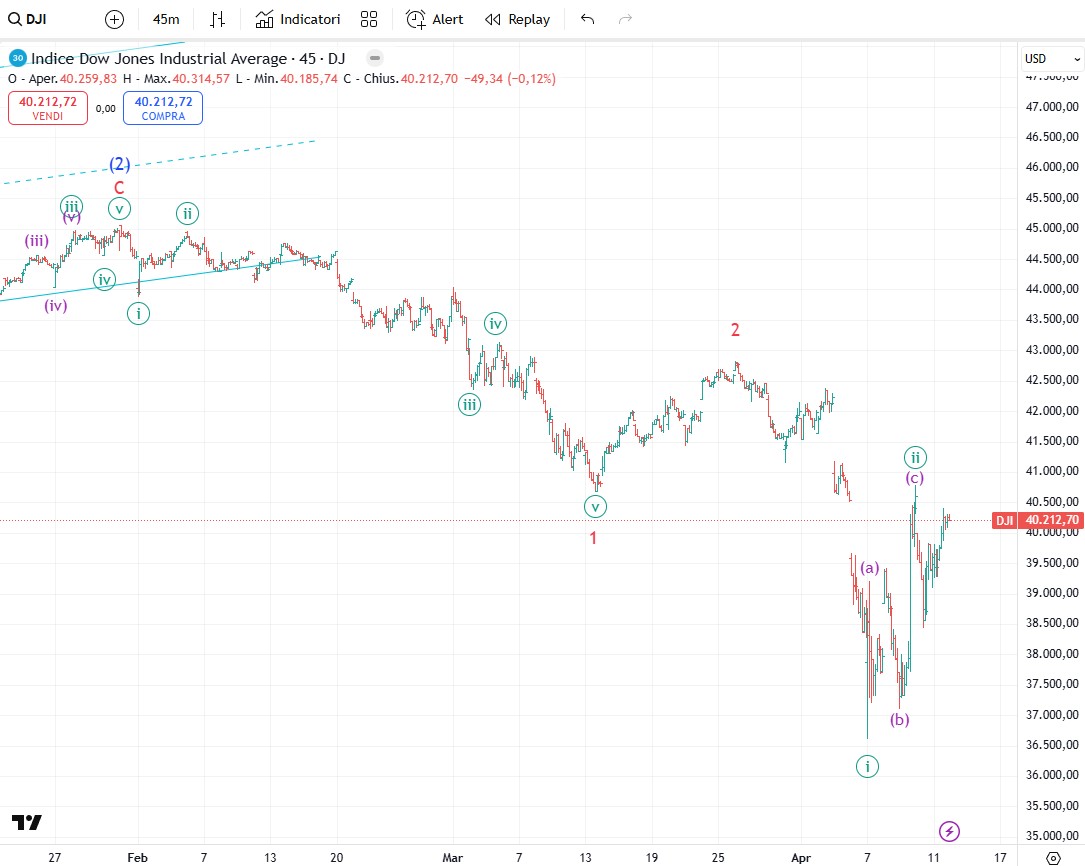
Task: Undo the last chart action
Action: (587, 19)
